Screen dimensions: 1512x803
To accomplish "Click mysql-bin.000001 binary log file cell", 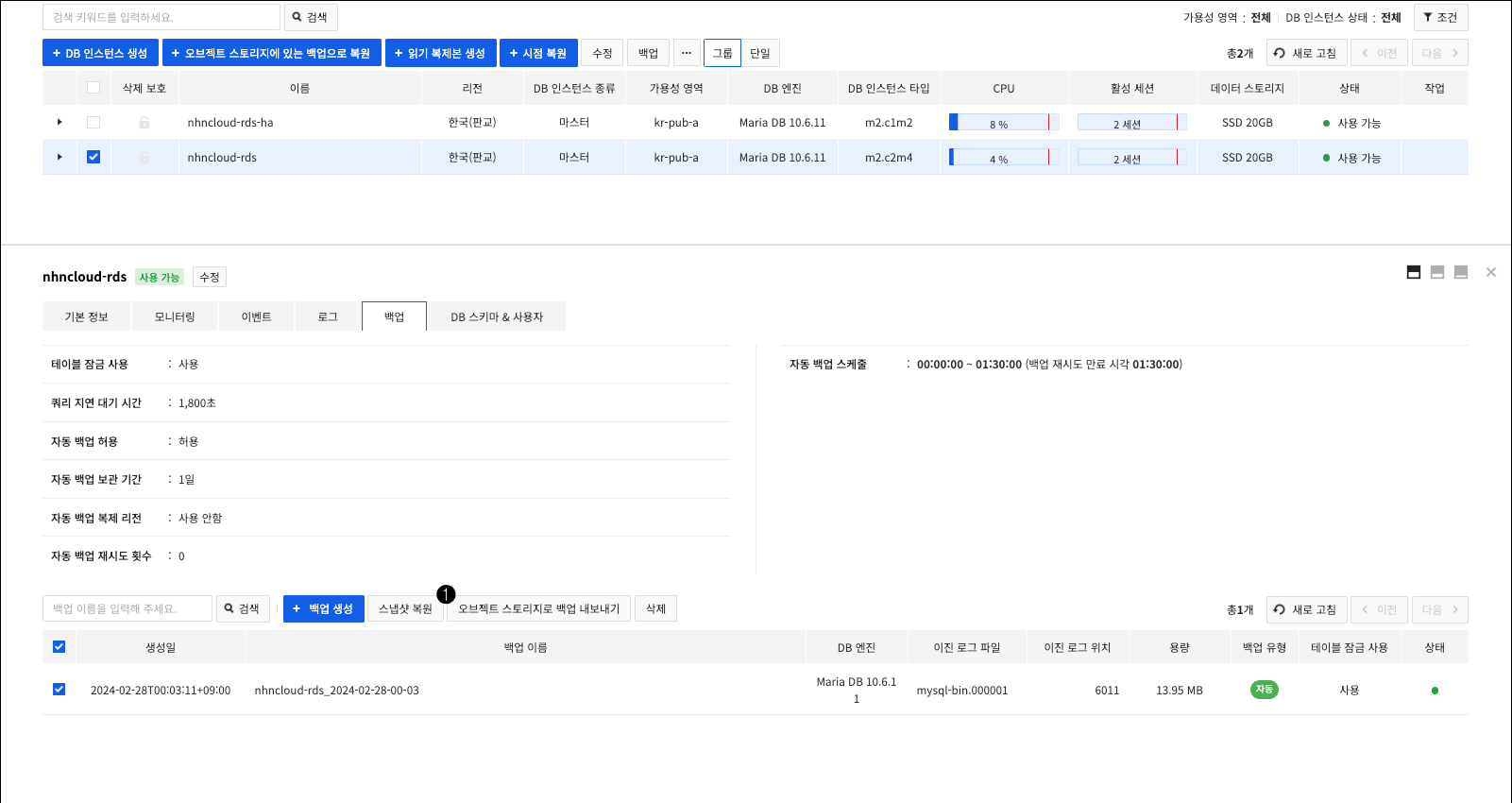I will tap(962, 691).
